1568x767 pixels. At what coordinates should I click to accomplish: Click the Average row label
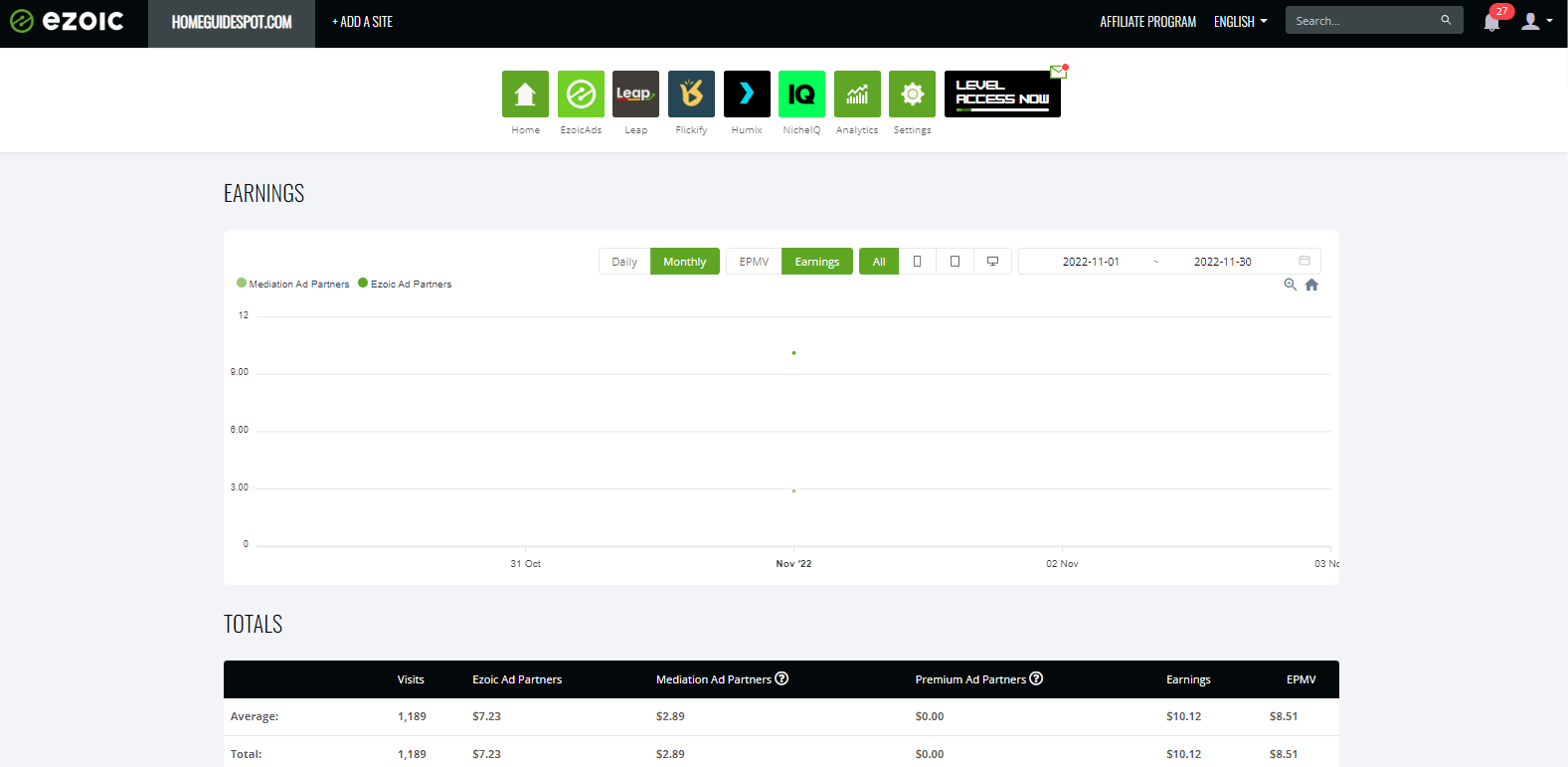(255, 716)
